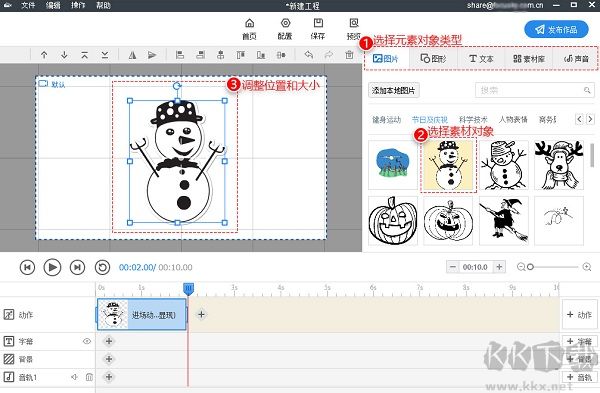Select the 进场动...显现 action clip

click(x=142, y=315)
